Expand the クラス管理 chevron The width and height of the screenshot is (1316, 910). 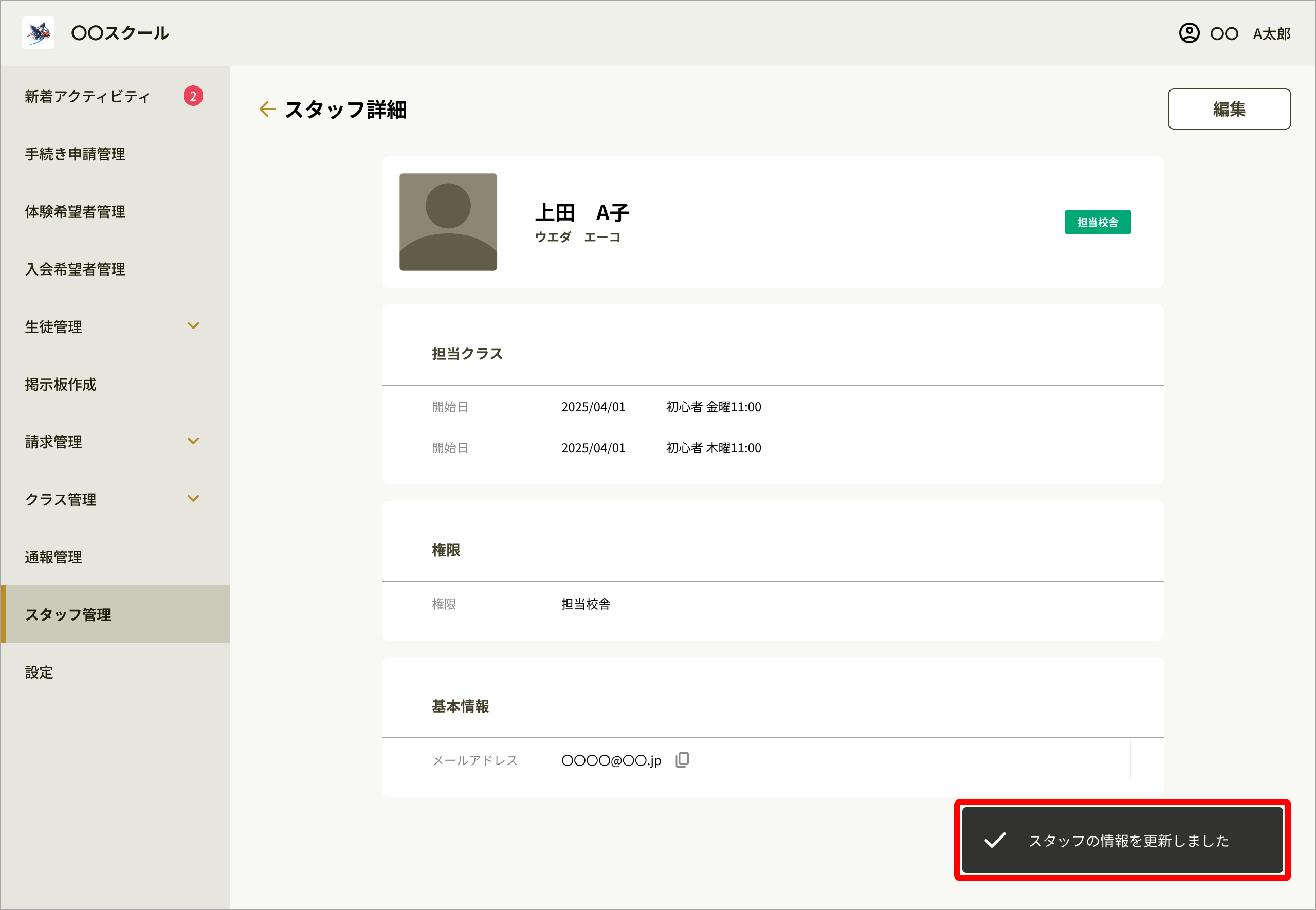click(193, 498)
